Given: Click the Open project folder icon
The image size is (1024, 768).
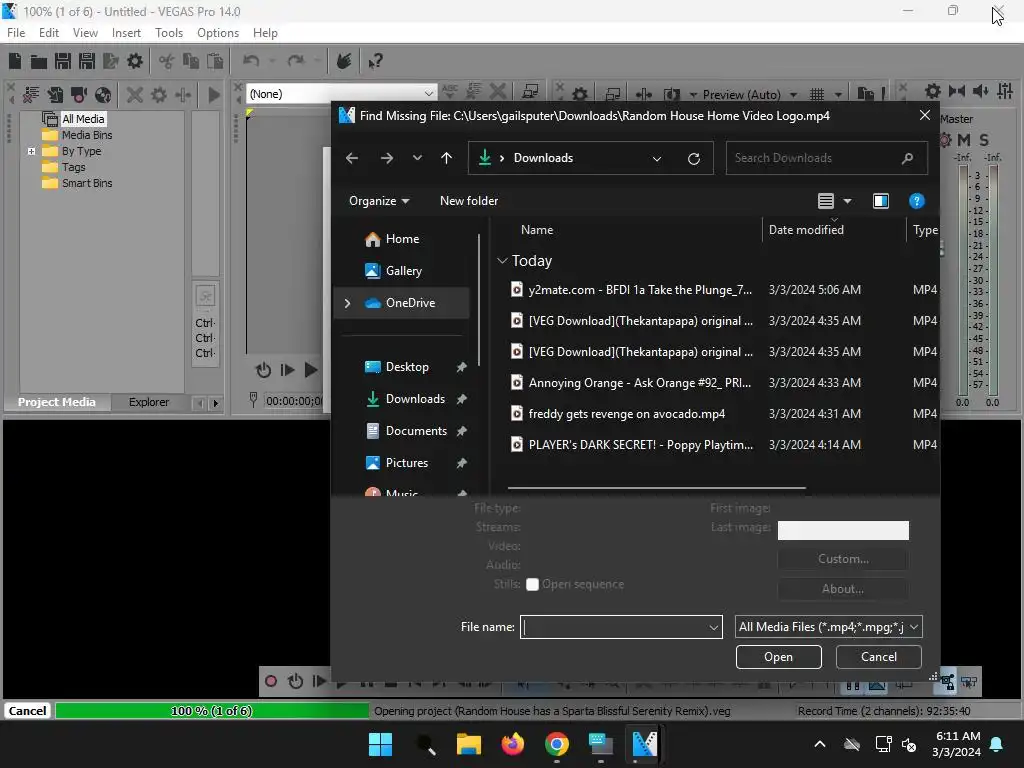Looking at the screenshot, I should [39, 61].
